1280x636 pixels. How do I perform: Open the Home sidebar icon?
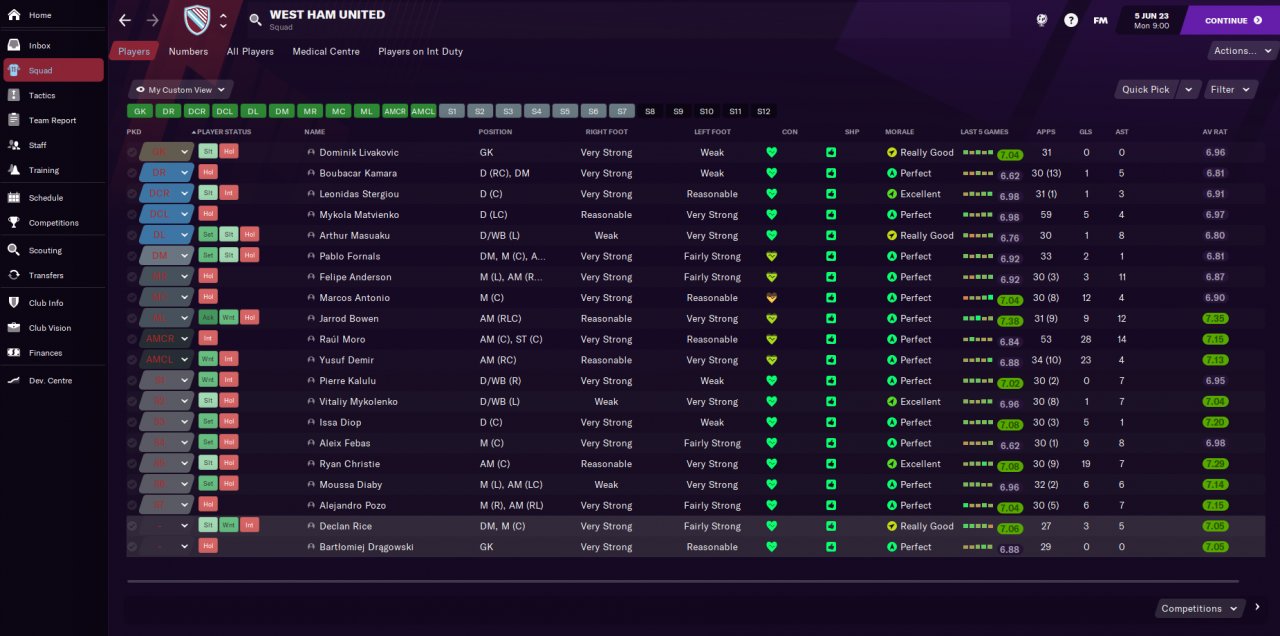point(14,15)
